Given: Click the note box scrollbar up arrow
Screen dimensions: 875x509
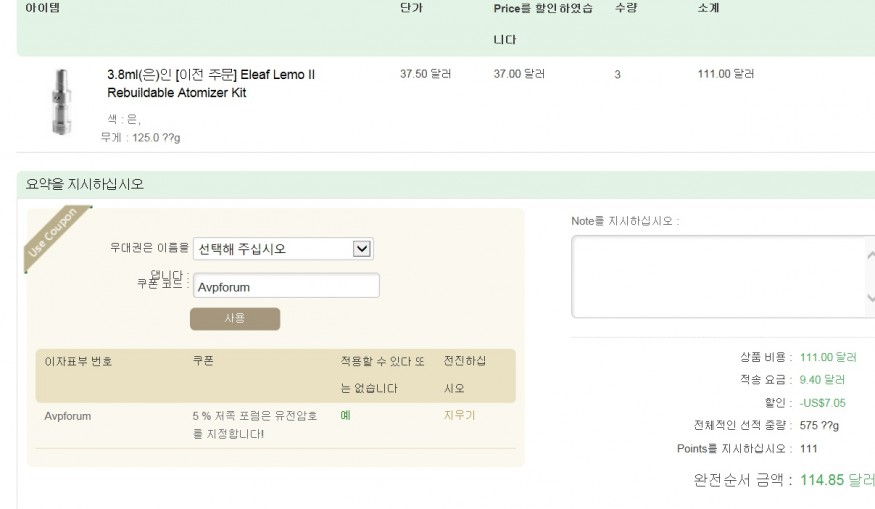Looking at the screenshot, I should tap(871, 256).
